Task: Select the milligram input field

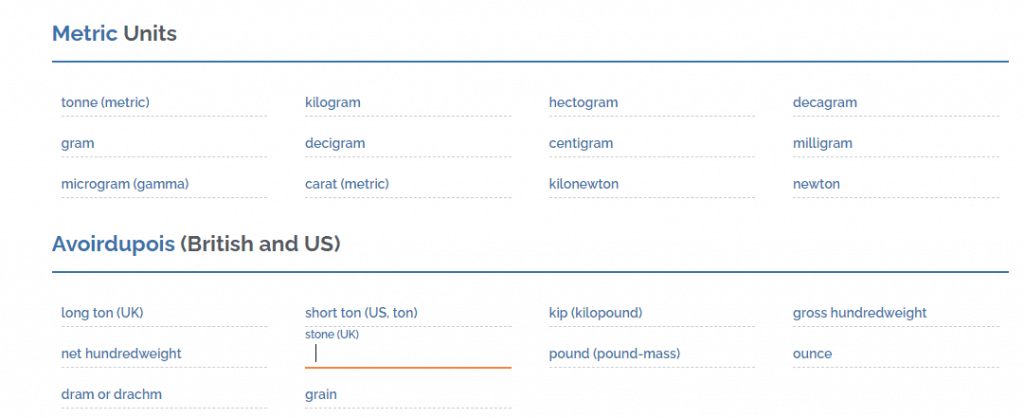Action: coord(895,144)
